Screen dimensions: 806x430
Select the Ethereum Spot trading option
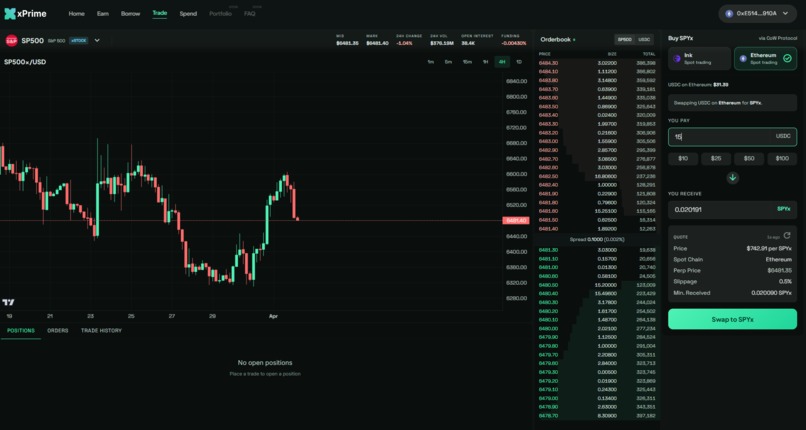coord(765,59)
